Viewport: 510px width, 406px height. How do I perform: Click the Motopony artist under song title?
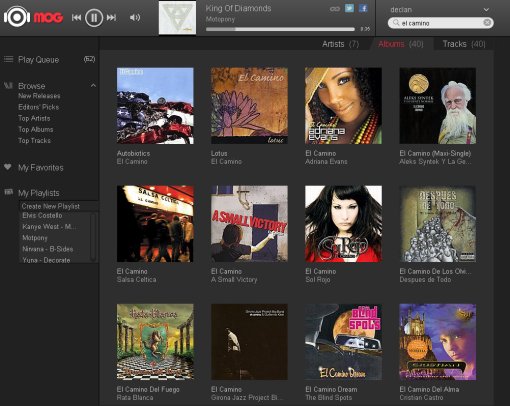tap(220, 19)
